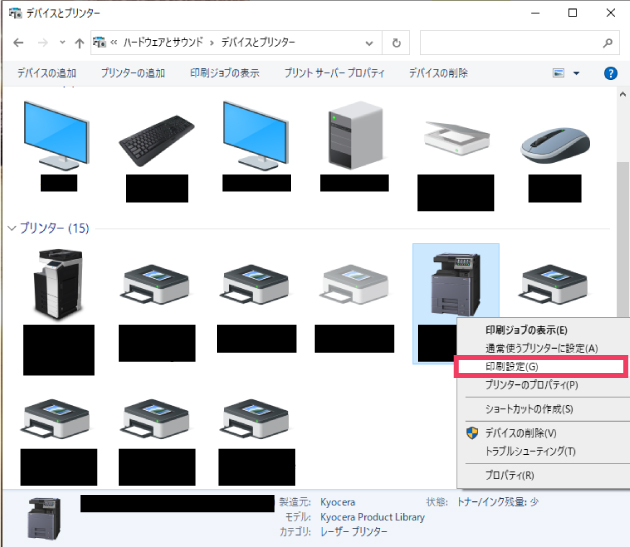Click the help question mark icon
The height and width of the screenshot is (547, 630).
pos(610,73)
